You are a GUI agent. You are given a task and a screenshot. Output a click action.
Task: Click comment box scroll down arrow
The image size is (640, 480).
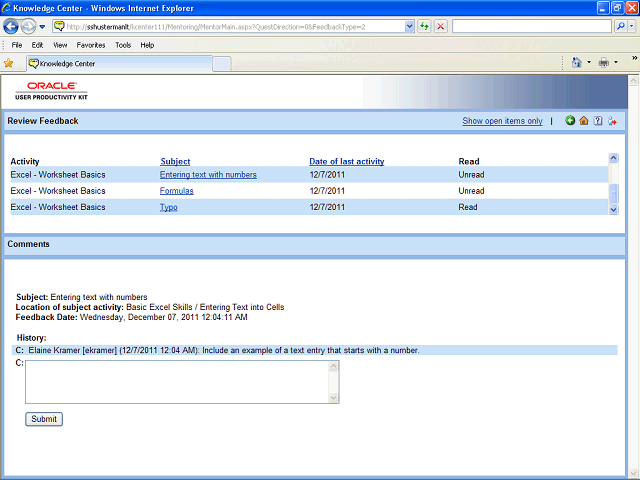tap(333, 398)
